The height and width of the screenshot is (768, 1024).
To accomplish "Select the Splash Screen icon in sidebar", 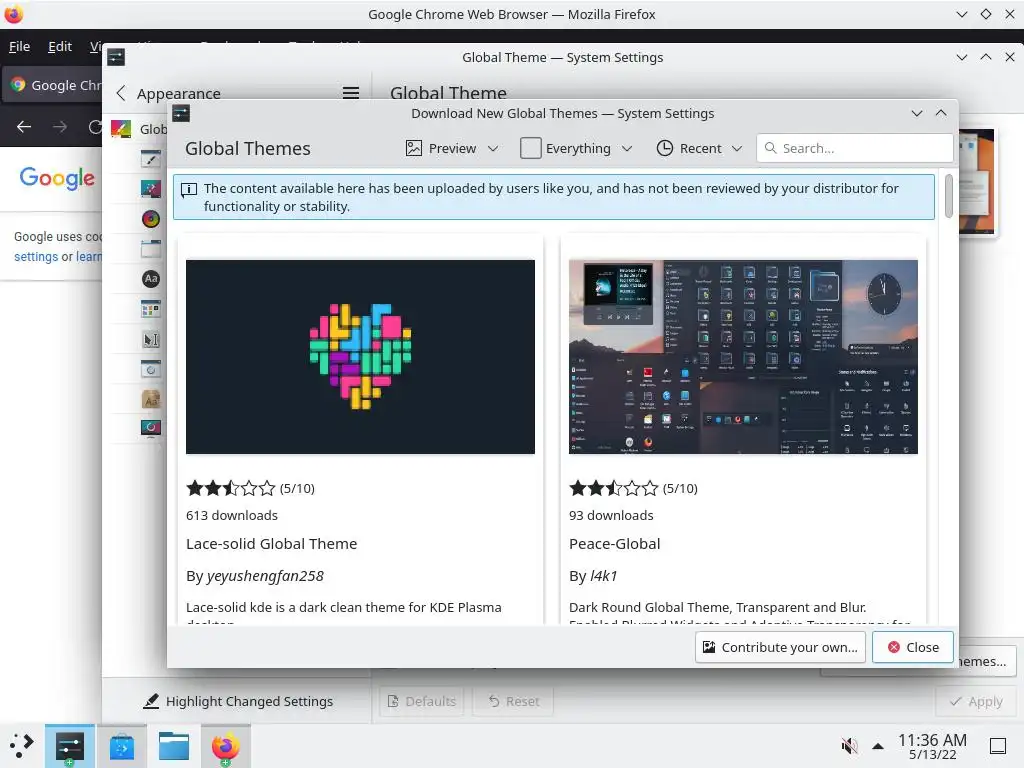I will (151, 369).
